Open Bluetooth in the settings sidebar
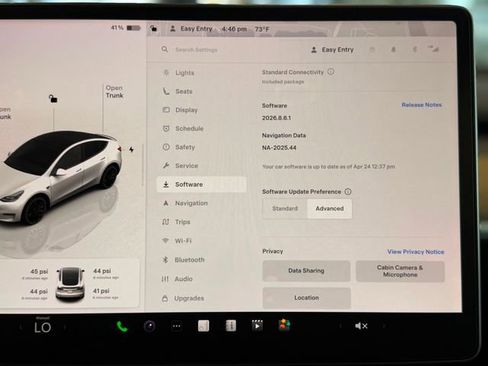Image resolution: width=488 pixels, height=366 pixels. click(x=201, y=260)
